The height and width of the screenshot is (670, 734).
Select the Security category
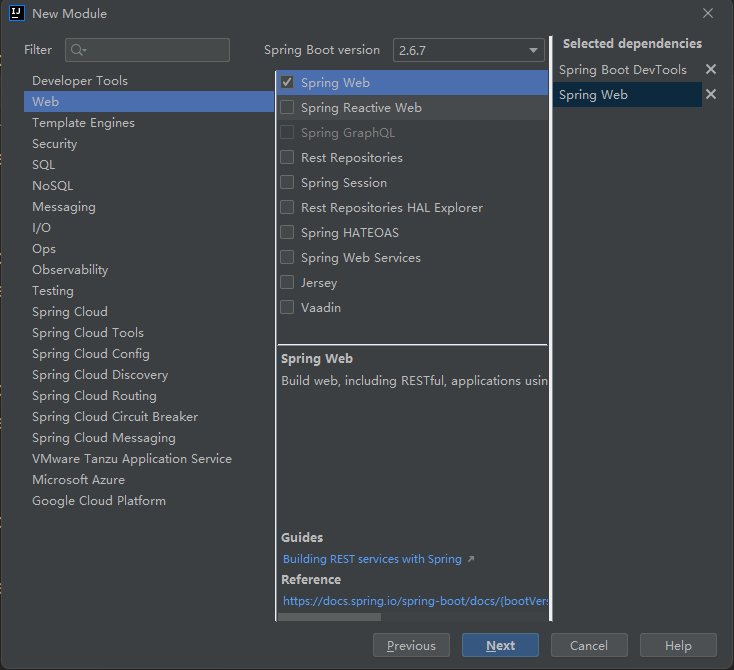point(149,144)
